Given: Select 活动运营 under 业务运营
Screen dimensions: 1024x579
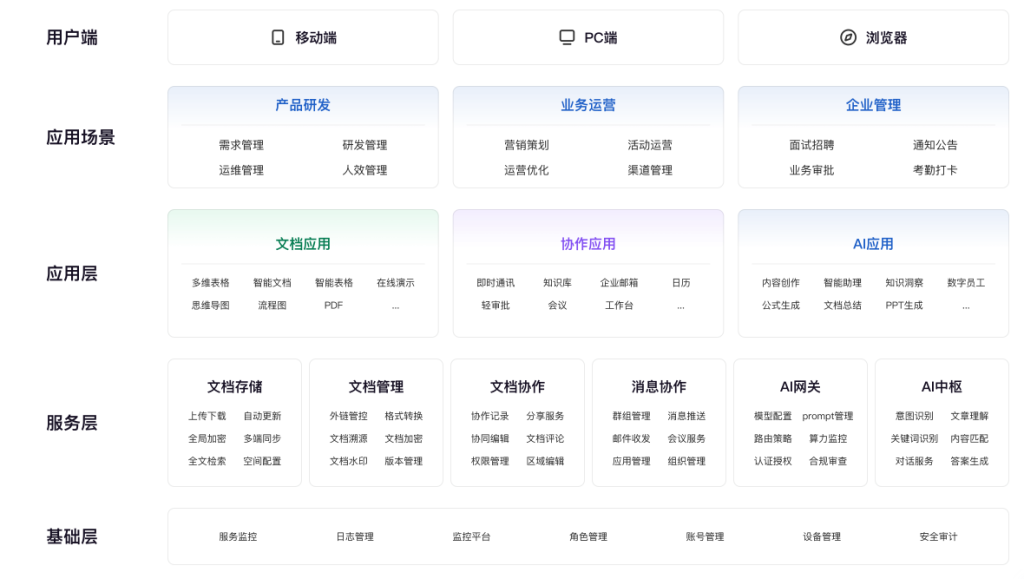Looking at the screenshot, I should point(650,145).
